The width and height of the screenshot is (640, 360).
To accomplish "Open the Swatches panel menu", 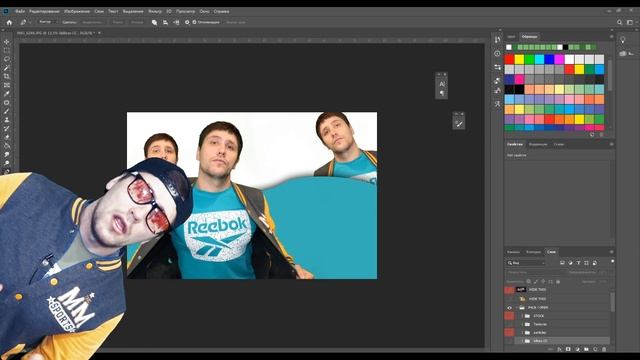I will [x=611, y=37].
